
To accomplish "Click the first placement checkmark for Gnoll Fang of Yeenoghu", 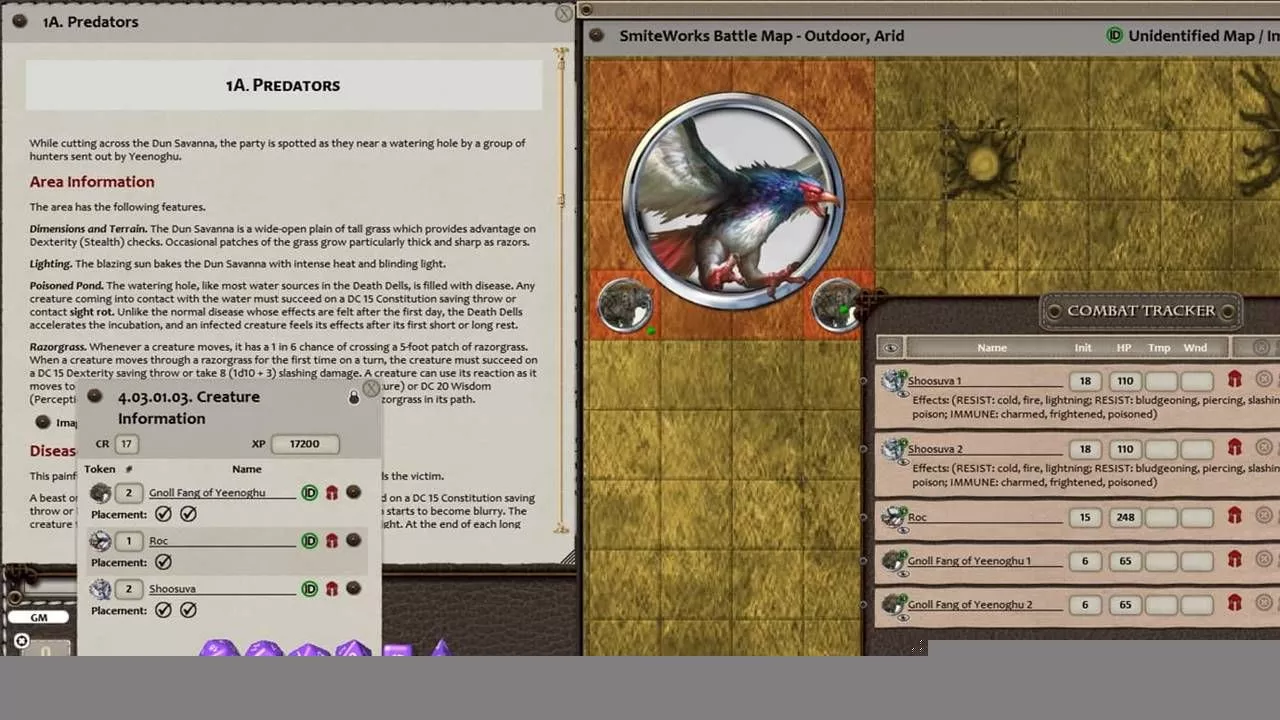I will coord(164,514).
